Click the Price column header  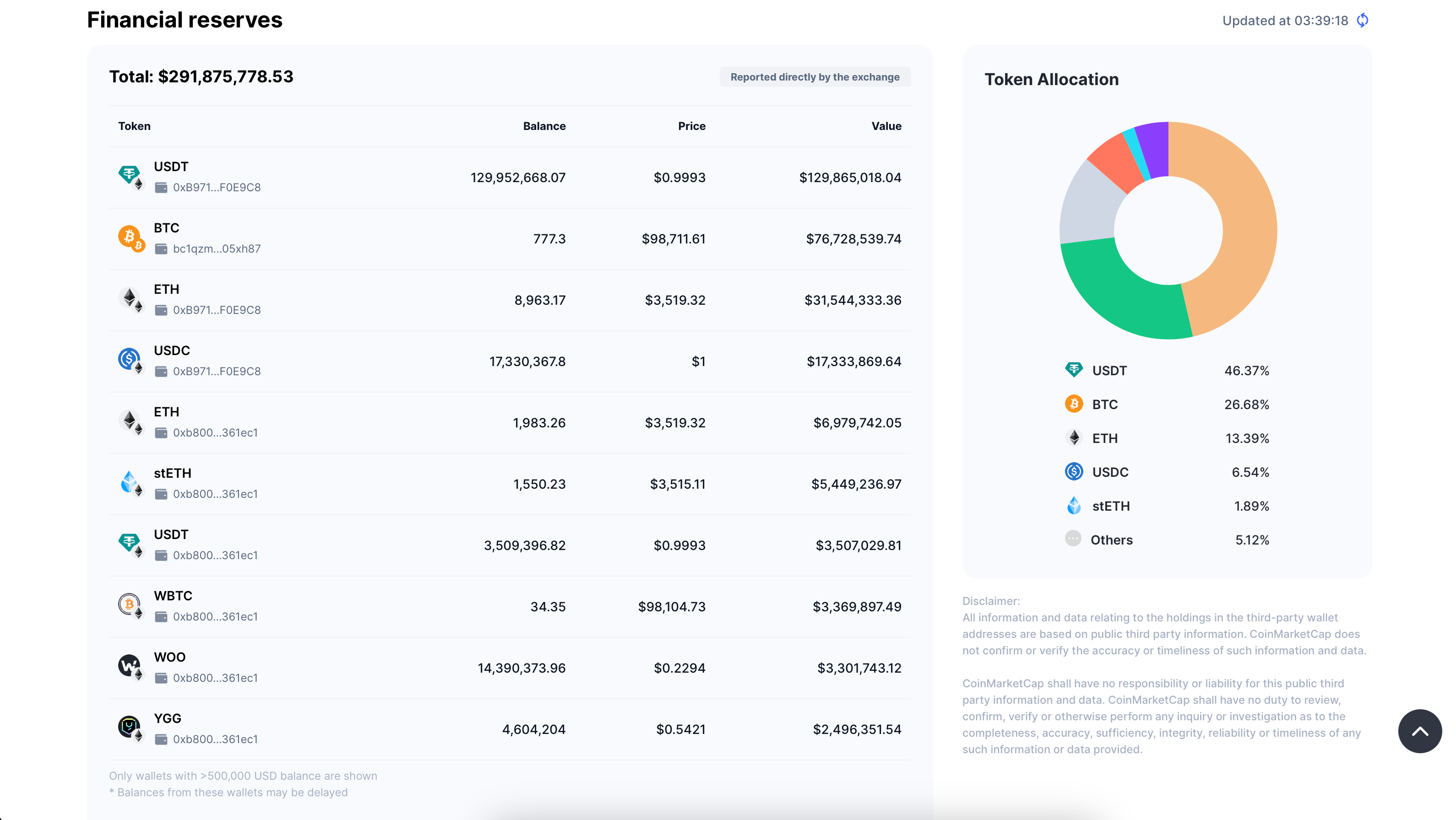coord(692,126)
